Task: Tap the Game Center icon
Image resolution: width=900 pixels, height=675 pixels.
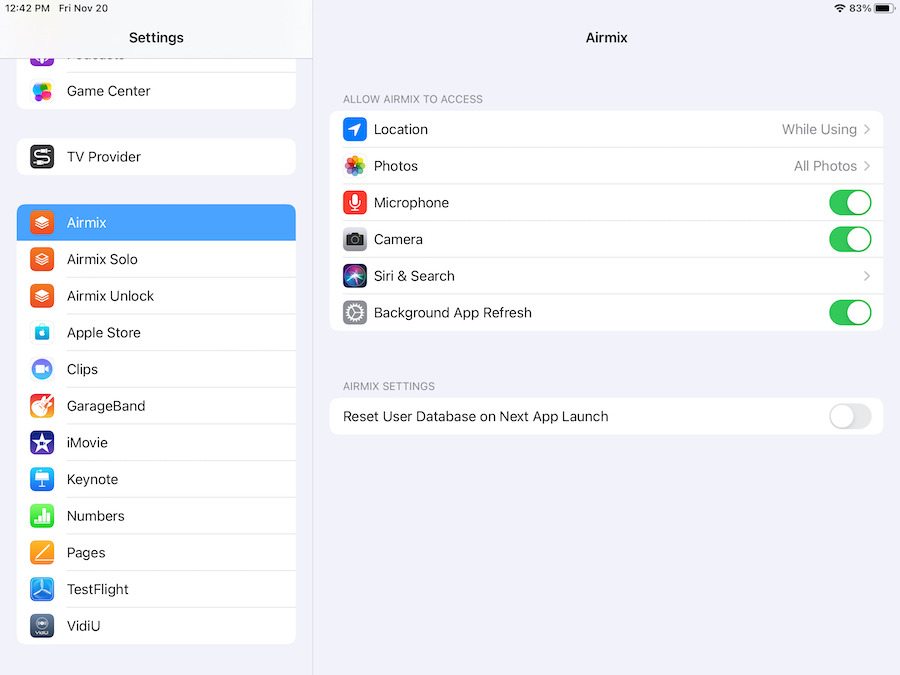Action: [42, 91]
